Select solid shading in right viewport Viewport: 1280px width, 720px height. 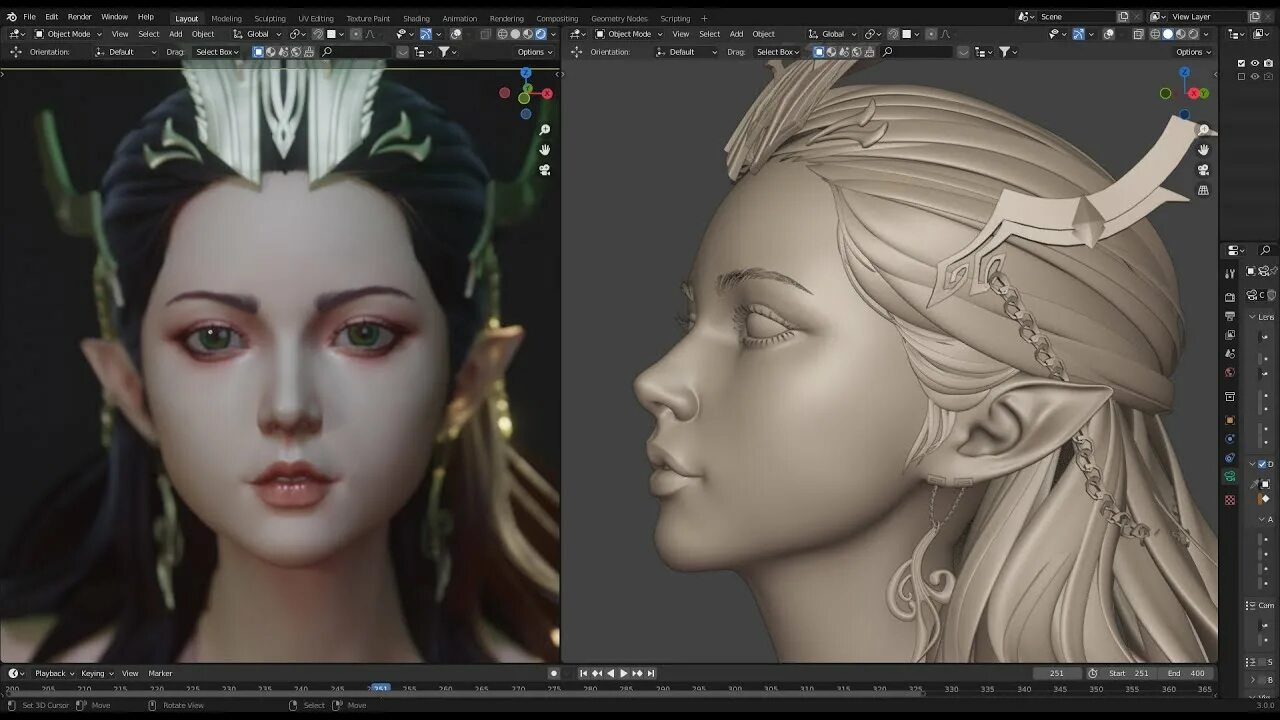(1167, 34)
